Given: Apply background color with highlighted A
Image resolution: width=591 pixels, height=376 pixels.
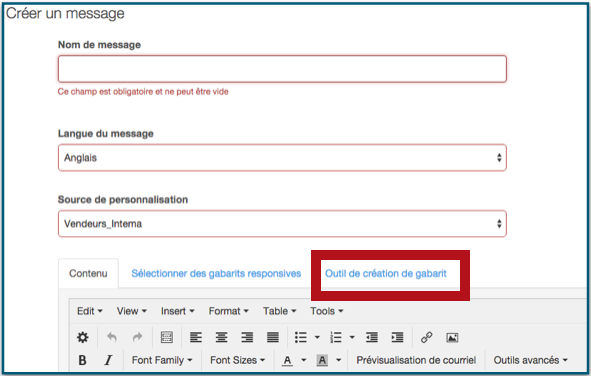Looking at the screenshot, I should point(322,361).
